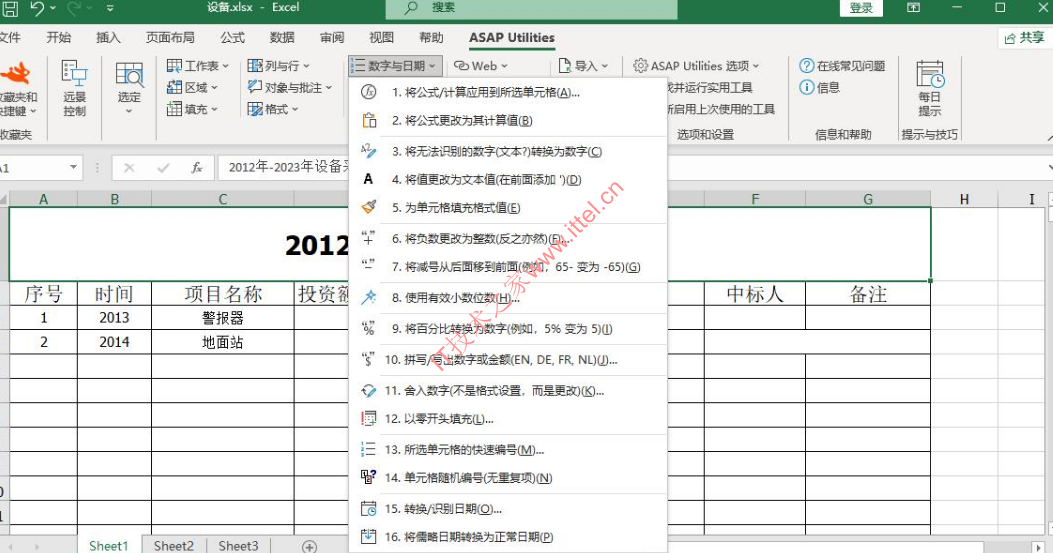Select cell with year 2013
This screenshot has width=1053, height=553.
click(114, 318)
